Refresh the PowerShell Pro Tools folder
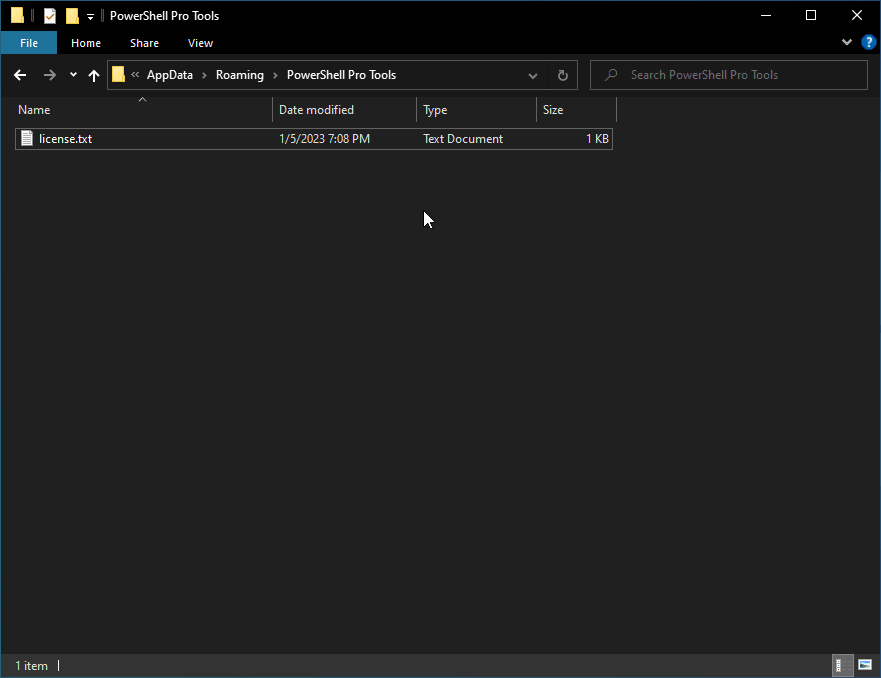 point(562,75)
